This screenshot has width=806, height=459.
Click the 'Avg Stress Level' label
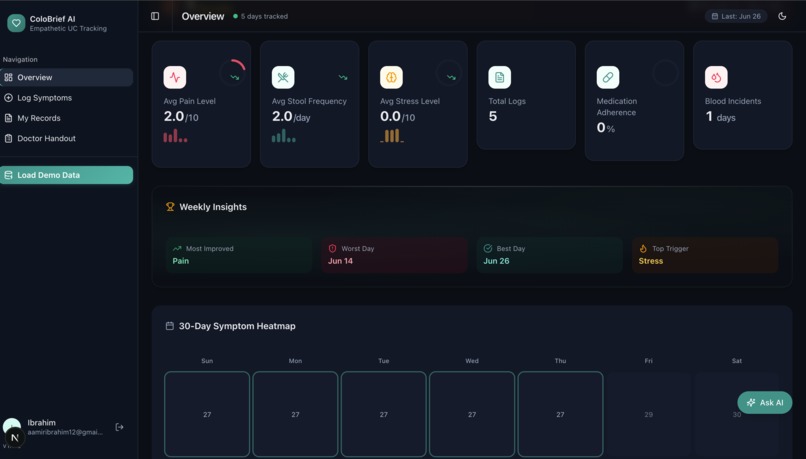(x=410, y=101)
